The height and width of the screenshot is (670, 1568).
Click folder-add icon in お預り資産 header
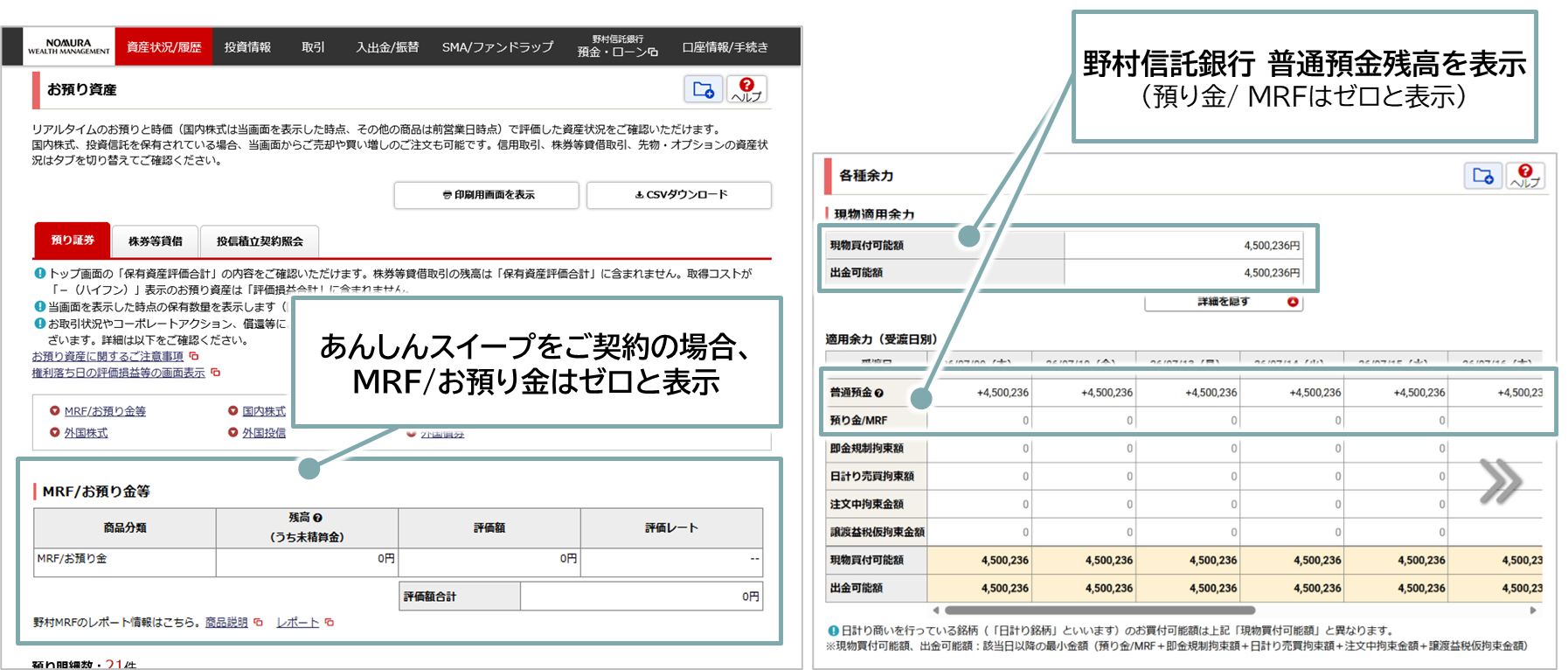(704, 89)
